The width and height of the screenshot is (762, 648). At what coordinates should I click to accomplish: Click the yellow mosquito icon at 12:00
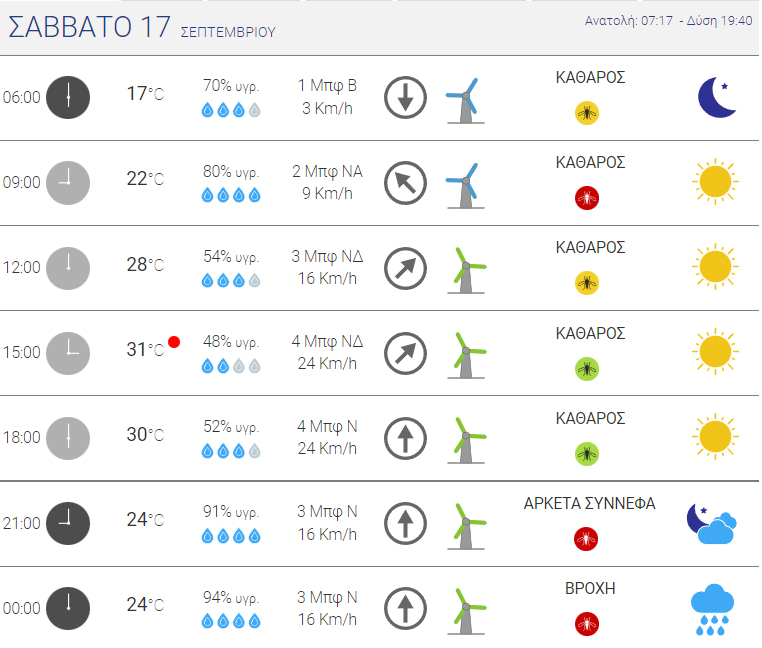[587, 283]
